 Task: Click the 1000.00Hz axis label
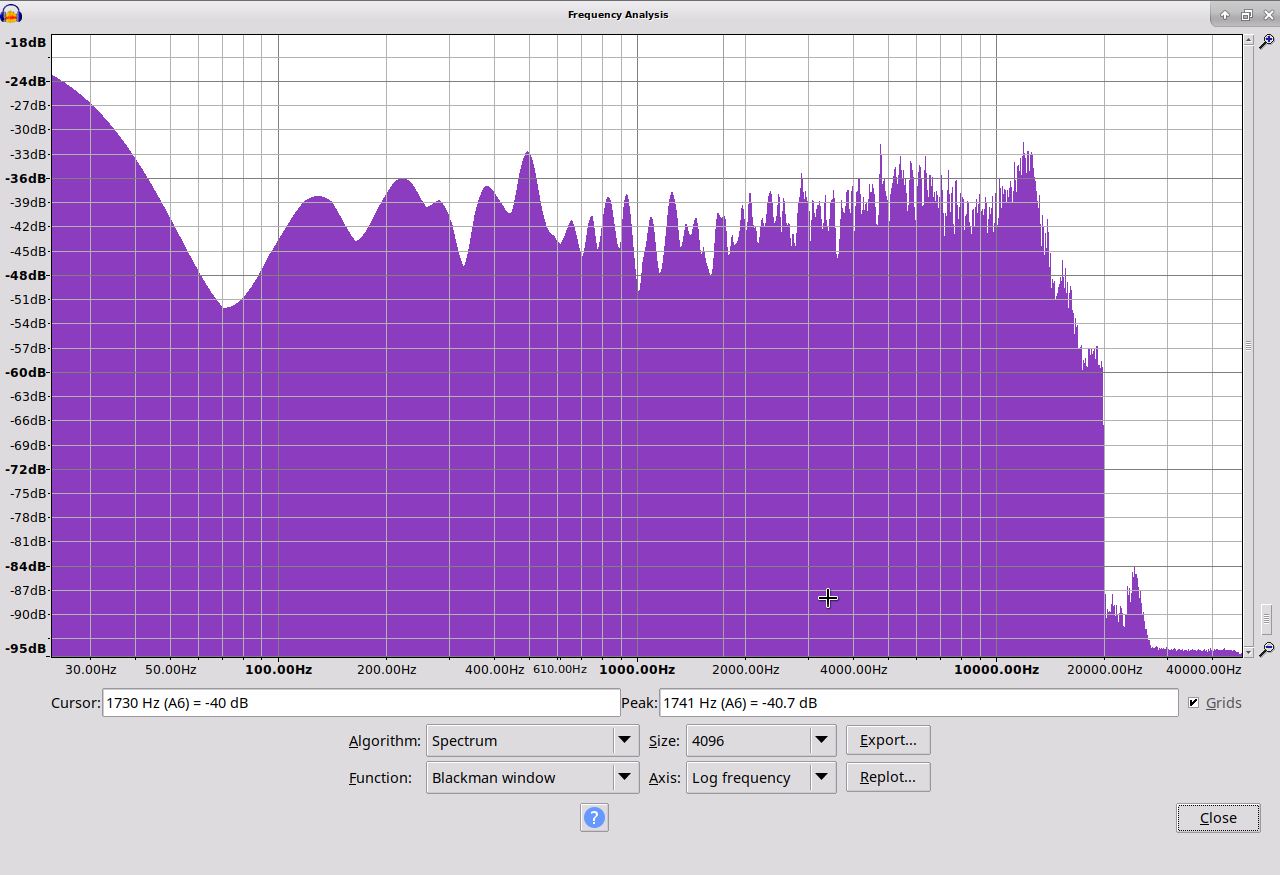point(637,670)
